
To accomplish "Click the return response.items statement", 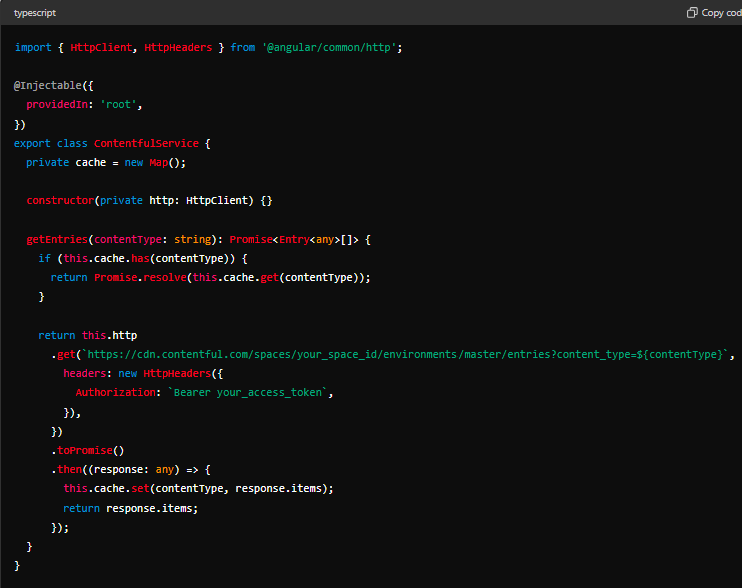I will point(130,508).
